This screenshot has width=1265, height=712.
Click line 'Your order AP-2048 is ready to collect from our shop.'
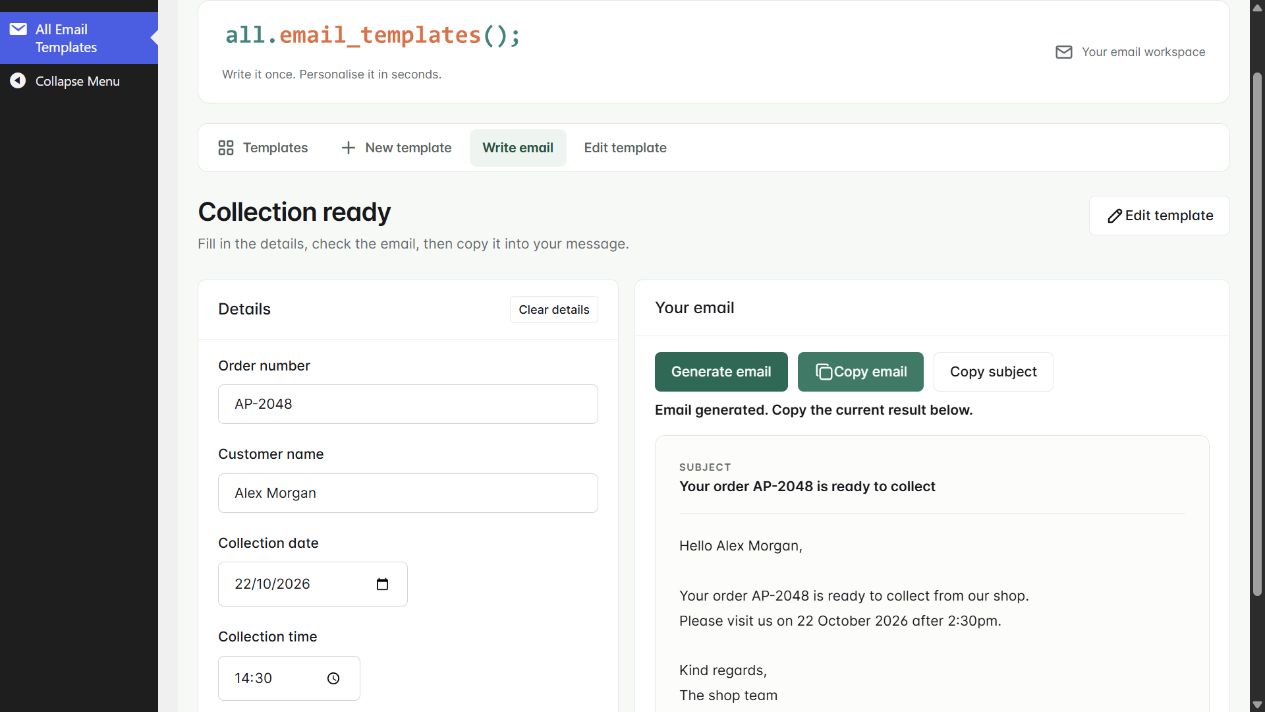pyautogui.click(x=854, y=596)
